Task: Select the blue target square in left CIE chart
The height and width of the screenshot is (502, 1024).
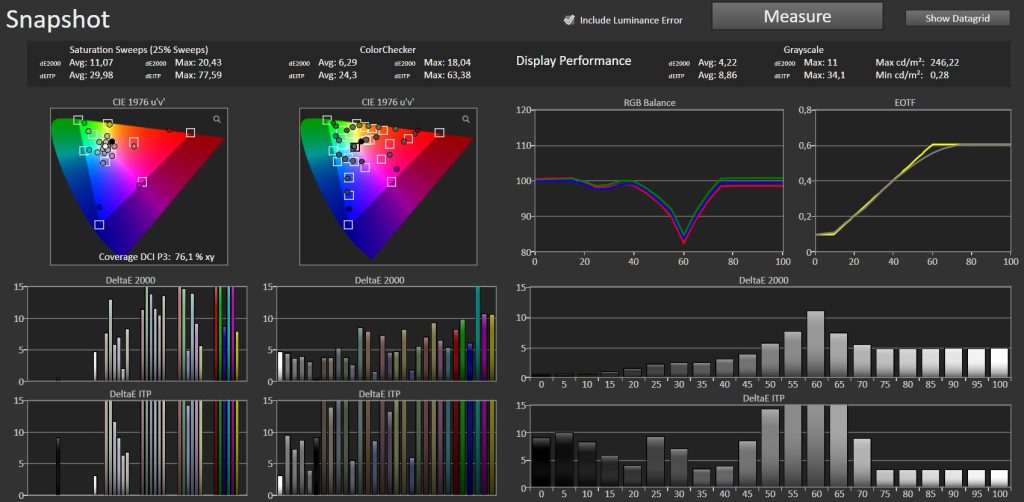Action: click(99, 225)
